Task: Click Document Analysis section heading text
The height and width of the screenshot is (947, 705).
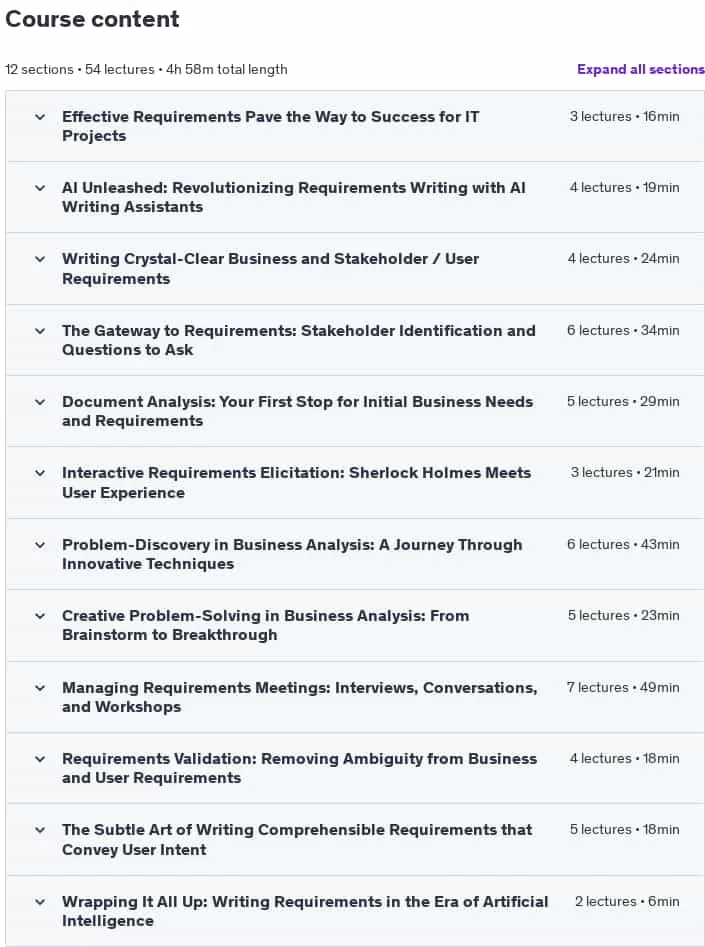Action: [297, 411]
